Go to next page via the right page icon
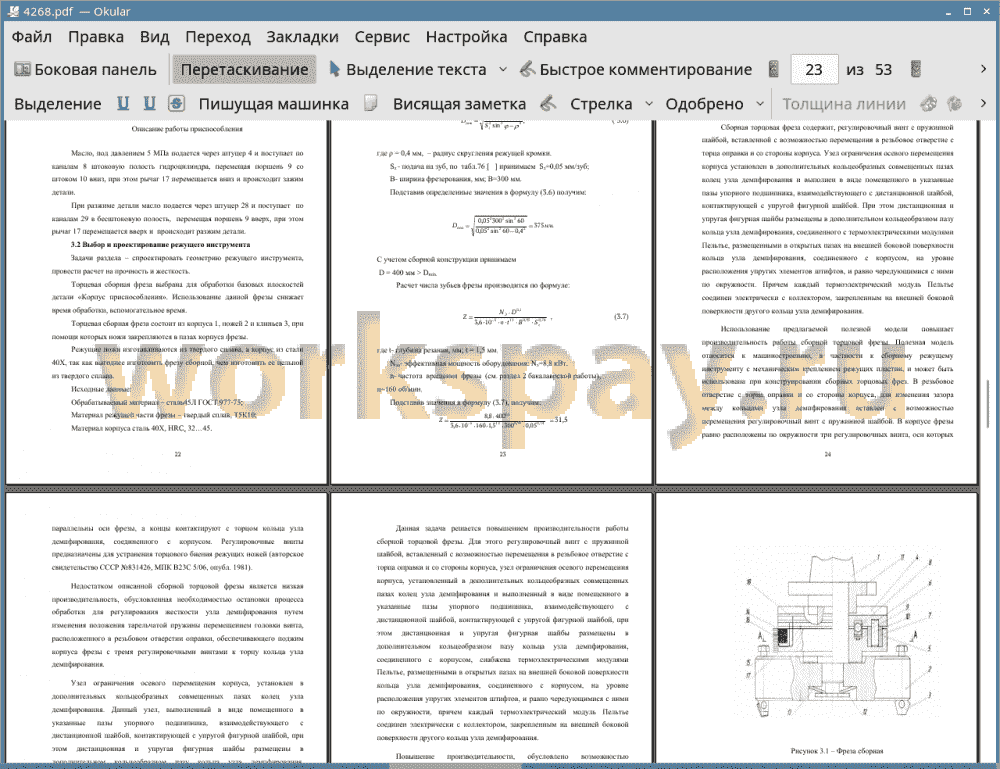 click(x=916, y=69)
